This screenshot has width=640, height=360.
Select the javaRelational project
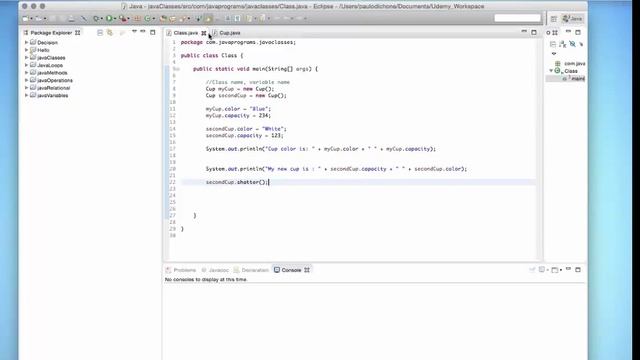coord(53,88)
